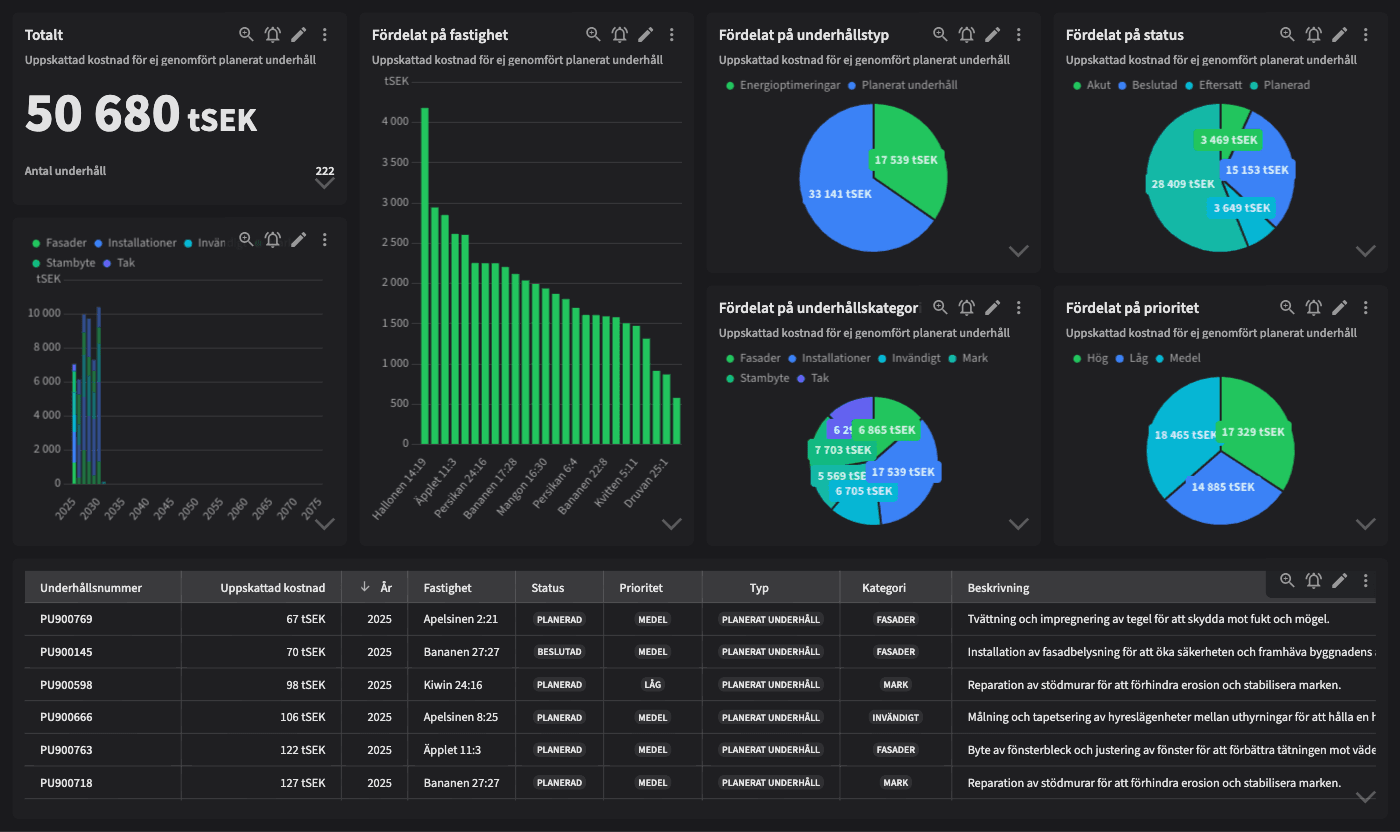Click the alert bell on Fördelat på fastighet
The image size is (1400, 832).
click(620, 34)
